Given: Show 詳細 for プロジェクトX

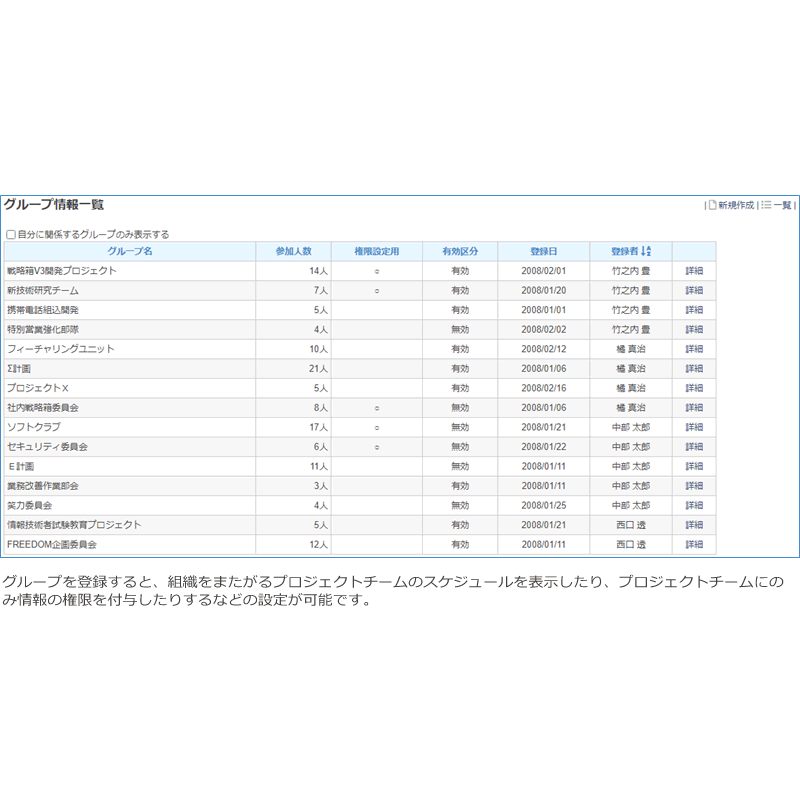Looking at the screenshot, I should point(694,388).
